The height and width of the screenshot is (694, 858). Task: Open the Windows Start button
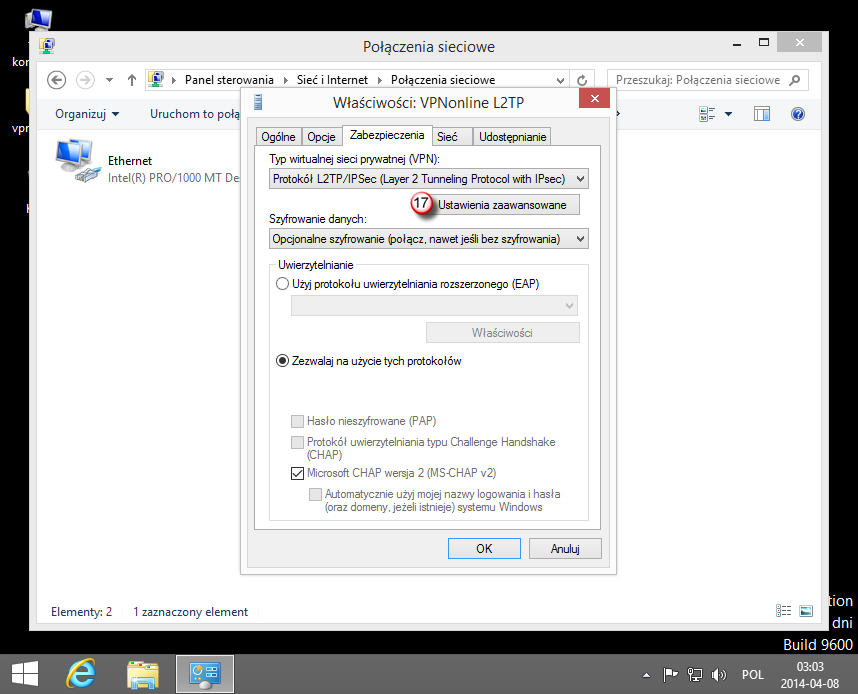pos(25,674)
